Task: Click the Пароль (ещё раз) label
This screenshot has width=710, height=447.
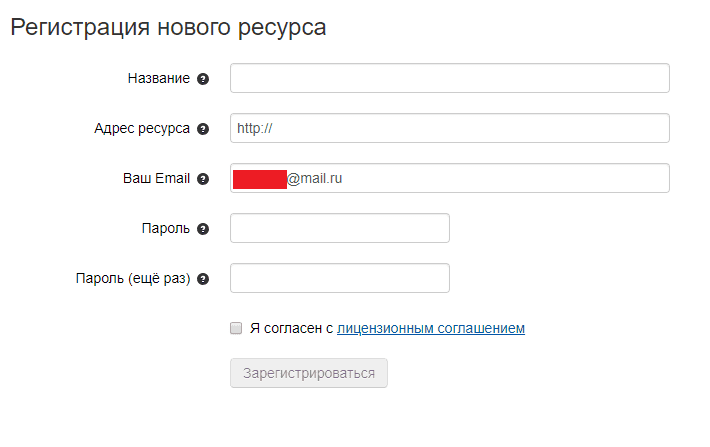Action: (x=132, y=279)
